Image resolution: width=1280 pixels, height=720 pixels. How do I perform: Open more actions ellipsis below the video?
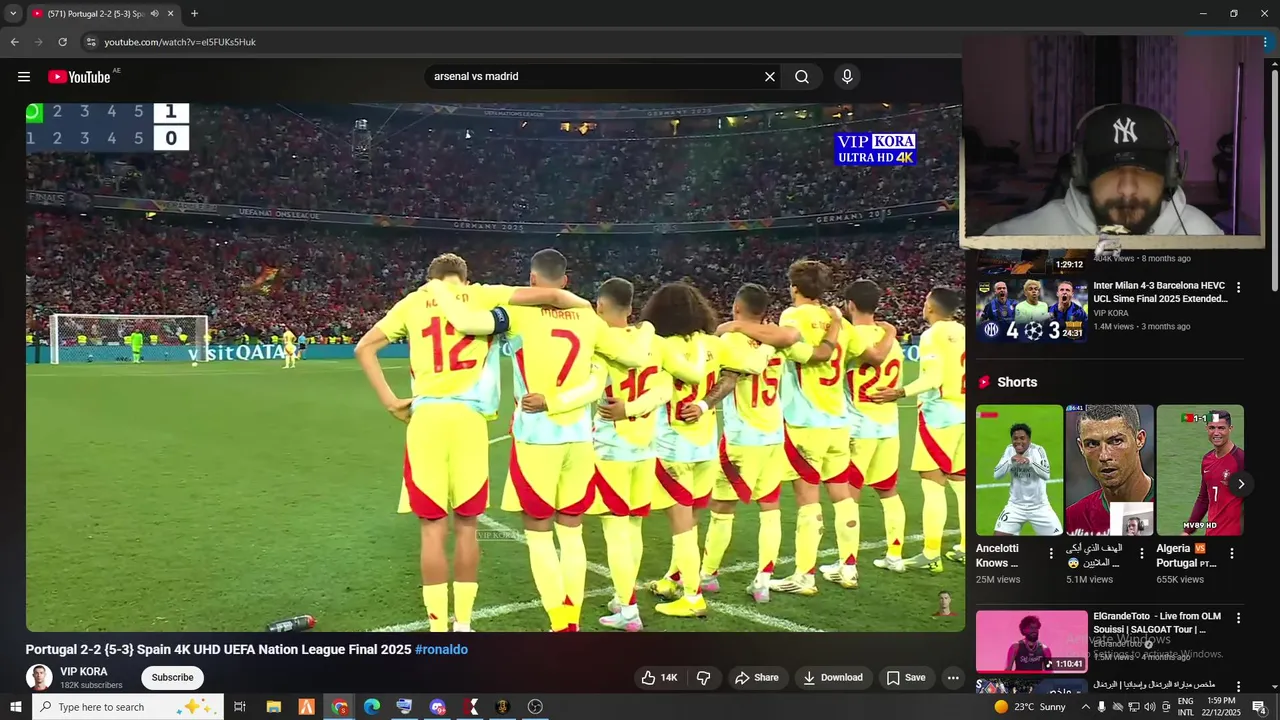click(x=953, y=678)
